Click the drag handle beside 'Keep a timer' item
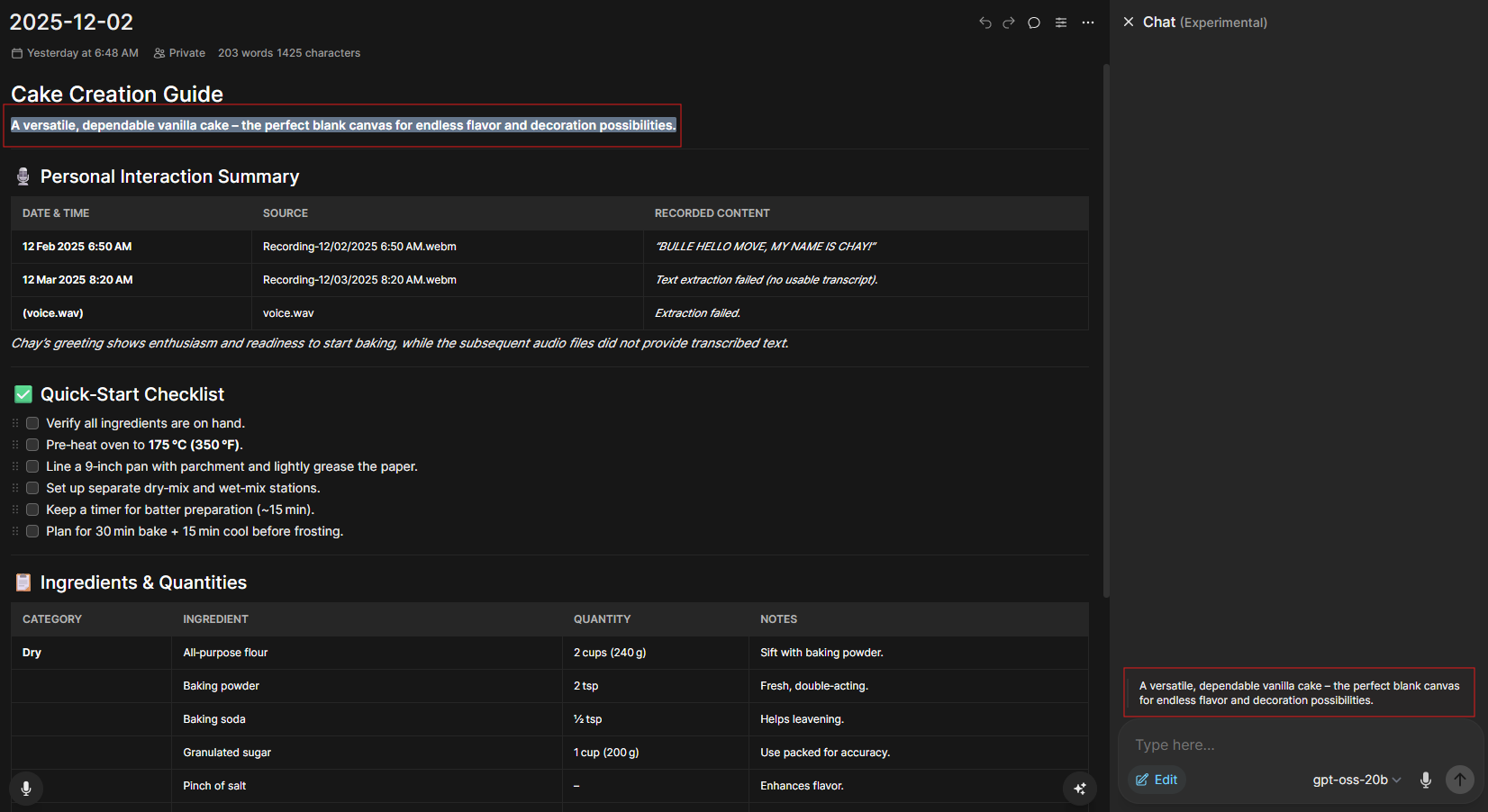 tap(15, 510)
